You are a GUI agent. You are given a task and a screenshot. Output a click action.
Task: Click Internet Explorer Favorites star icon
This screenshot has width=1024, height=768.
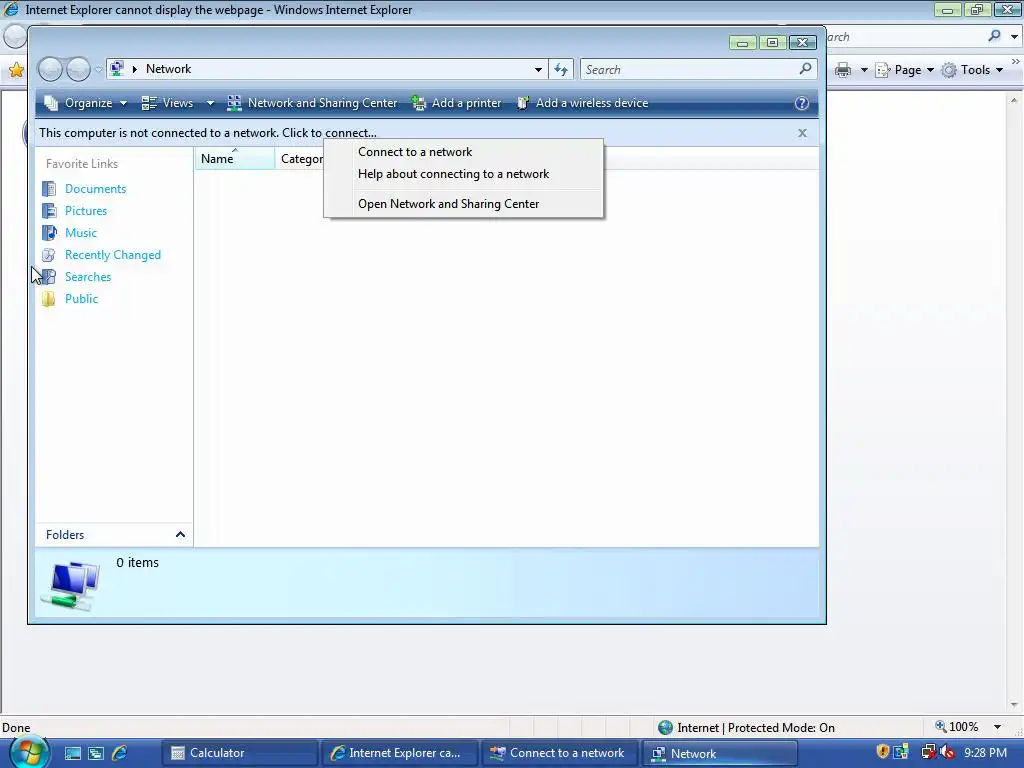click(x=16, y=70)
